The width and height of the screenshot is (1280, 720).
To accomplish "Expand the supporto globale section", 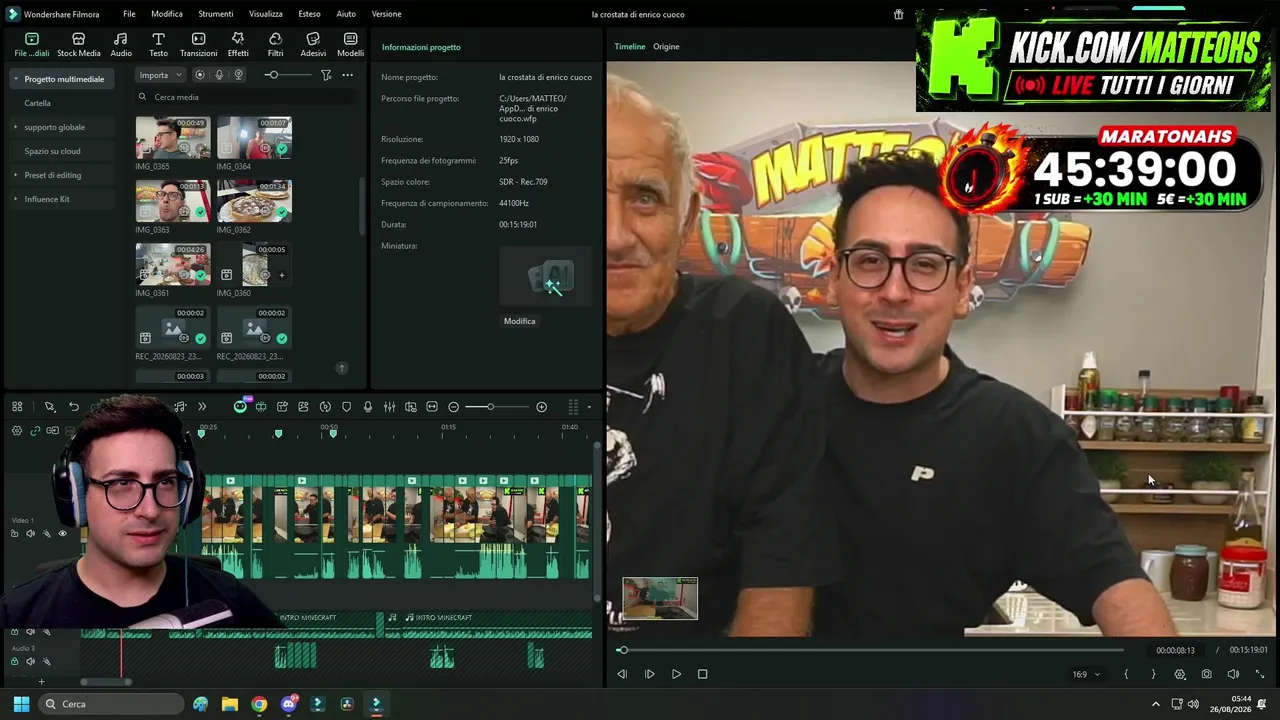I will 16,127.
